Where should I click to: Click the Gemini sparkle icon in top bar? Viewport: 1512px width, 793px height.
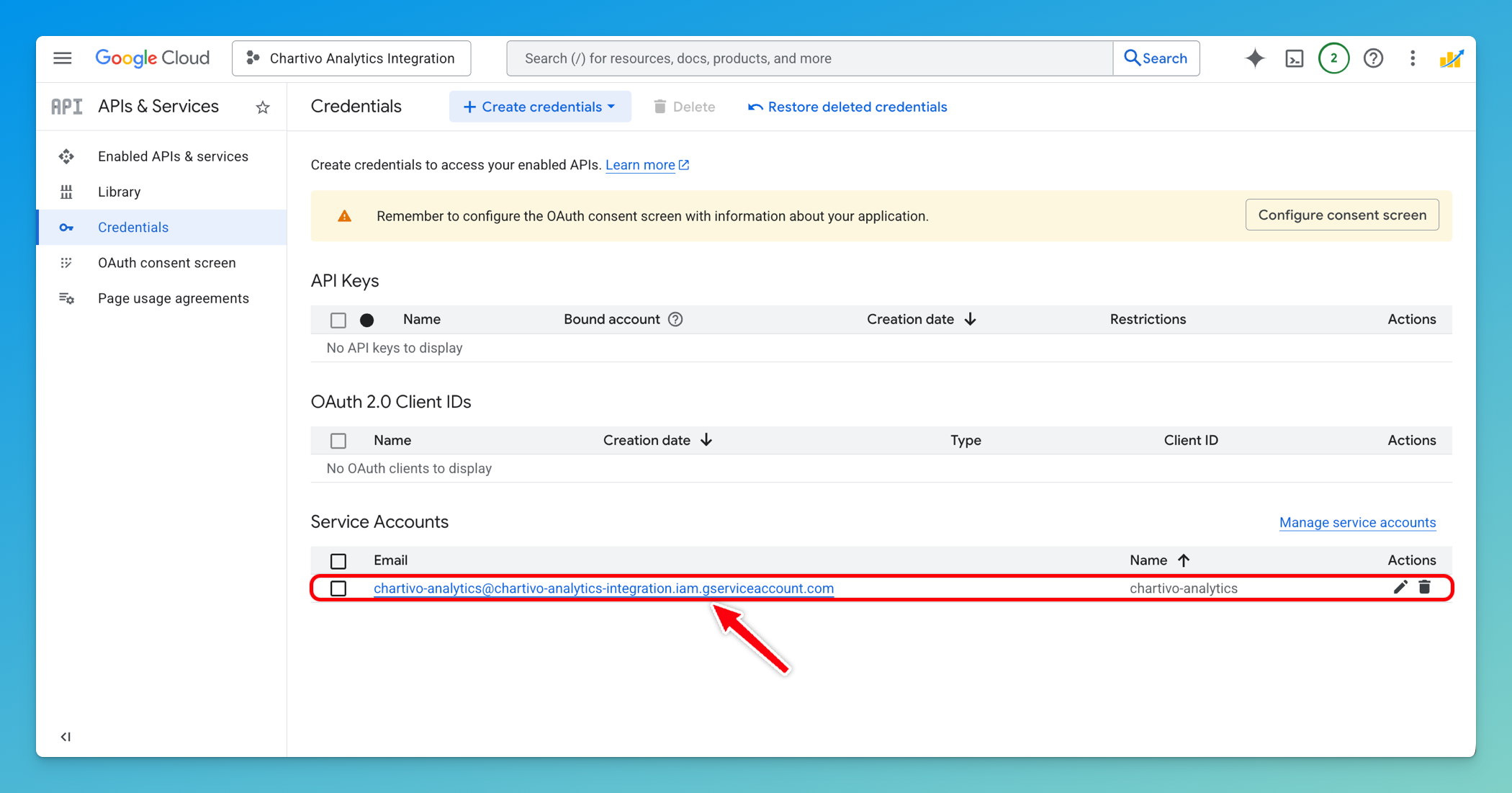[1255, 58]
